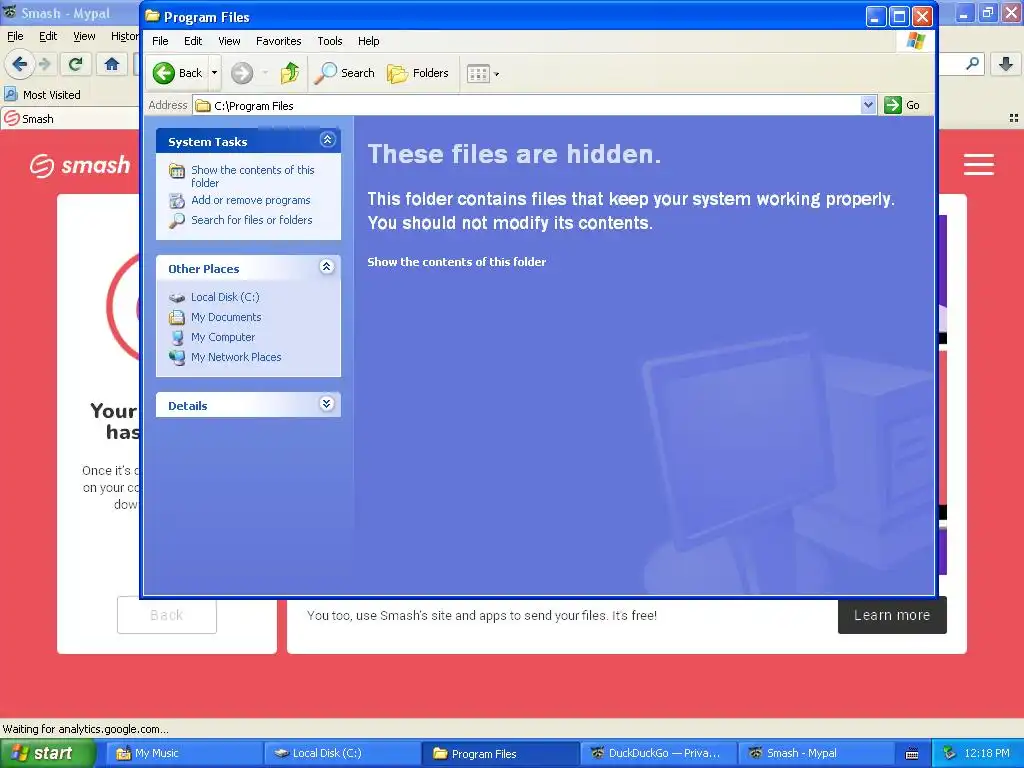Click the green Go button

click(902, 105)
